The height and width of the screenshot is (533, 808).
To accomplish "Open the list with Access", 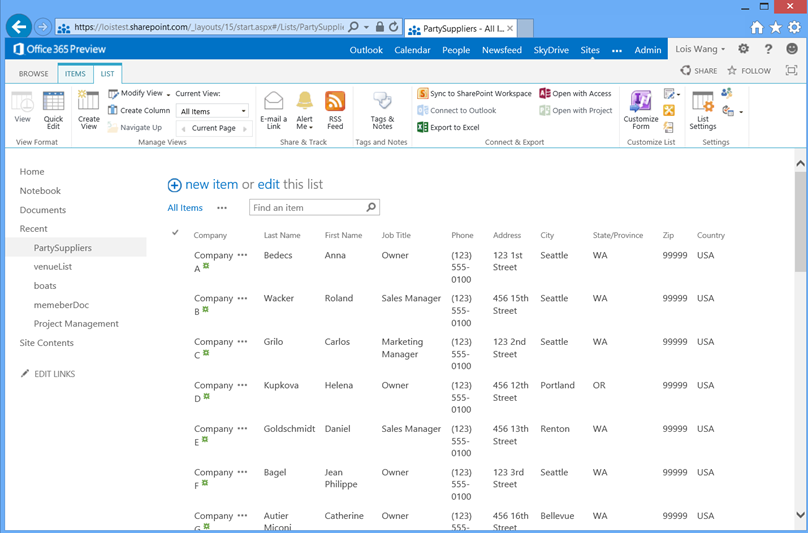I will pos(575,94).
